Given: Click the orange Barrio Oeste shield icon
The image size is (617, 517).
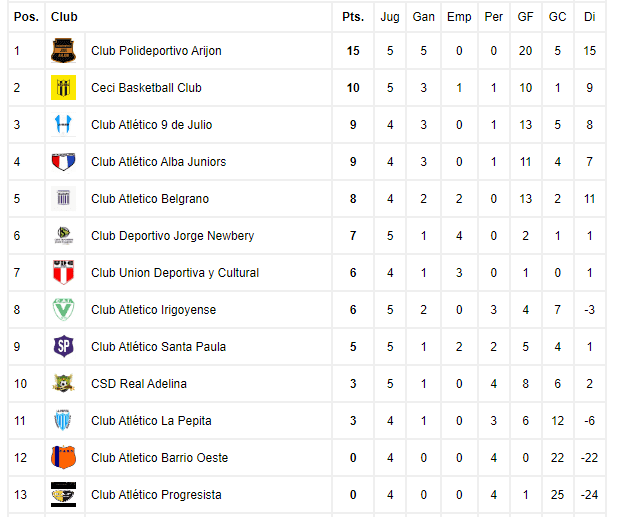Looking at the screenshot, I should click(63, 458).
